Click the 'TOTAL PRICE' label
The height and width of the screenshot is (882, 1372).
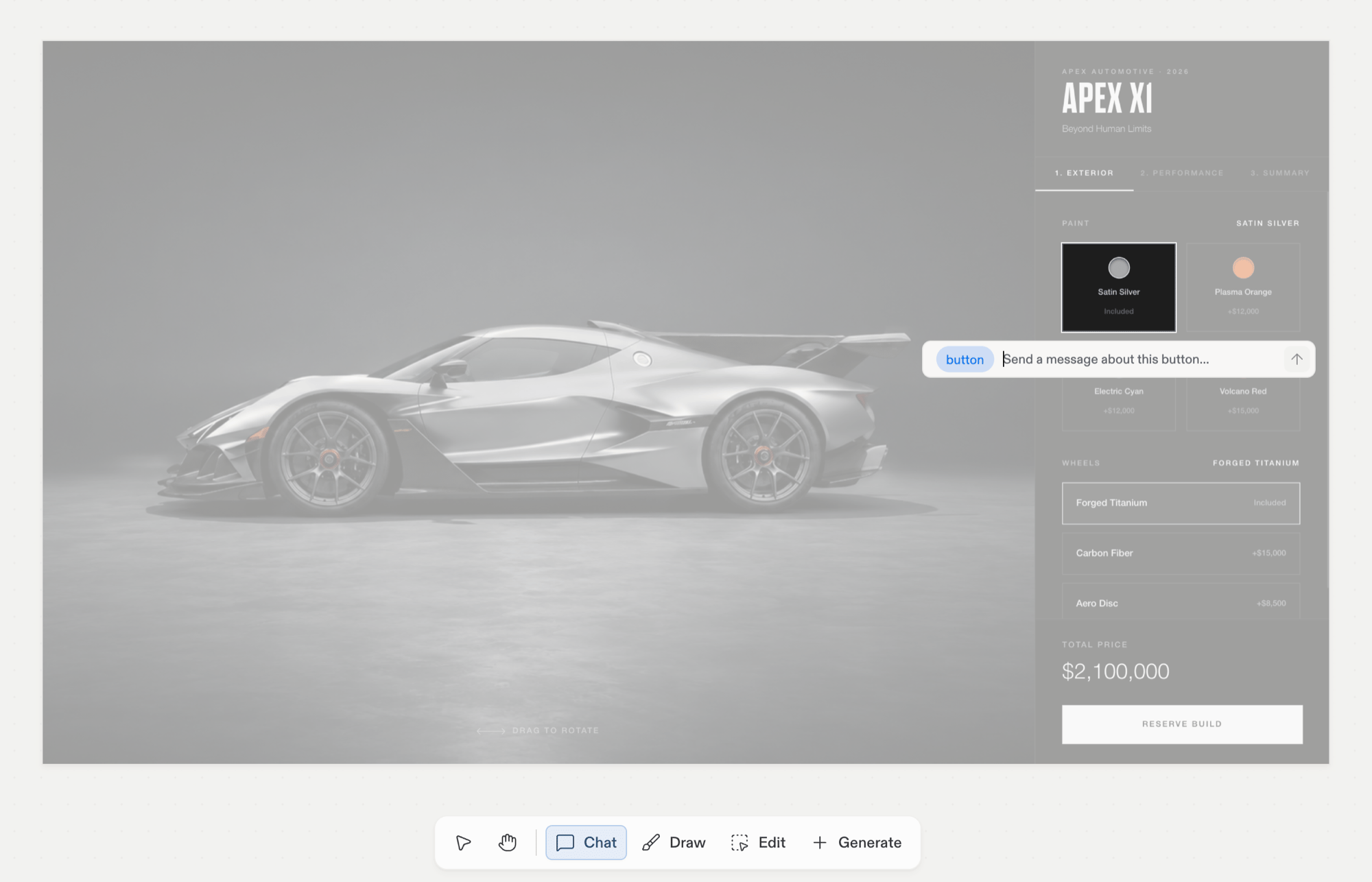[1094, 645]
